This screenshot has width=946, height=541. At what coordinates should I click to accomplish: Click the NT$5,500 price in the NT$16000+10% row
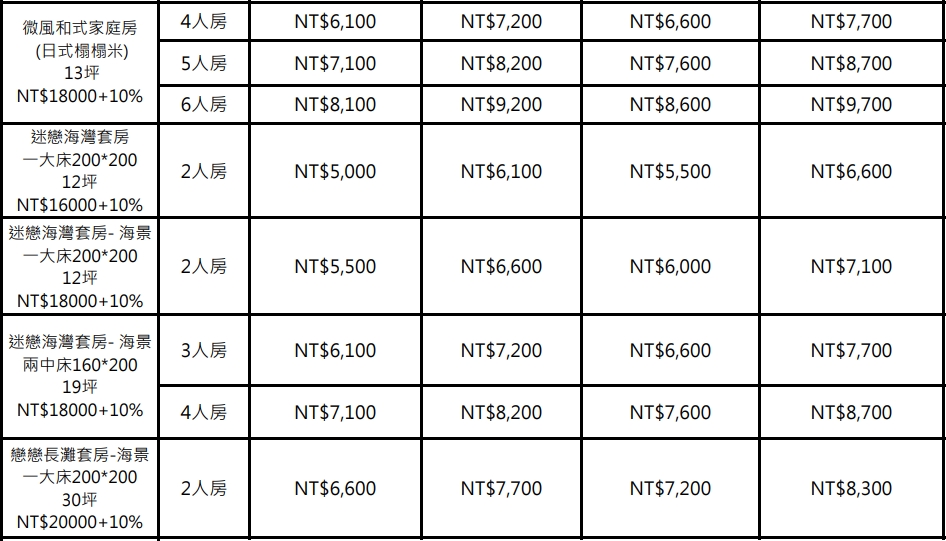point(670,171)
